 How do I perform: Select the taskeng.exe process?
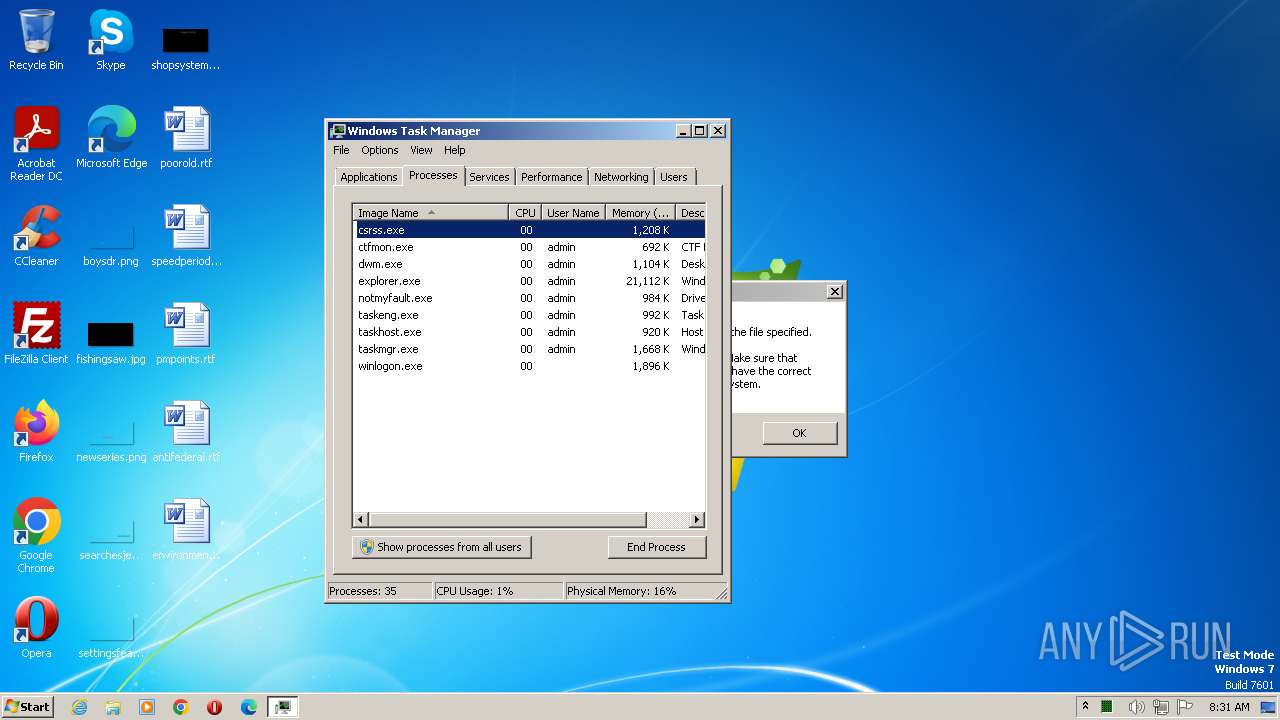click(529, 315)
